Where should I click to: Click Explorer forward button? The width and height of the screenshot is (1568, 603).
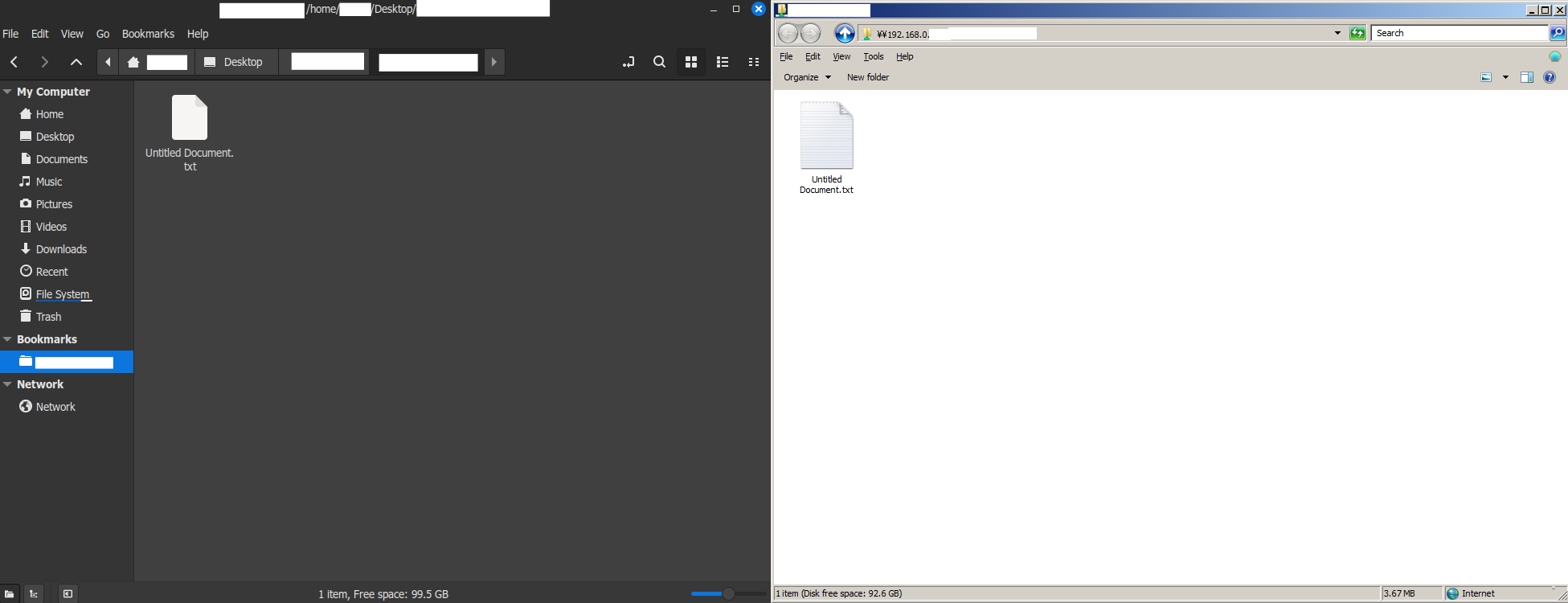(811, 33)
